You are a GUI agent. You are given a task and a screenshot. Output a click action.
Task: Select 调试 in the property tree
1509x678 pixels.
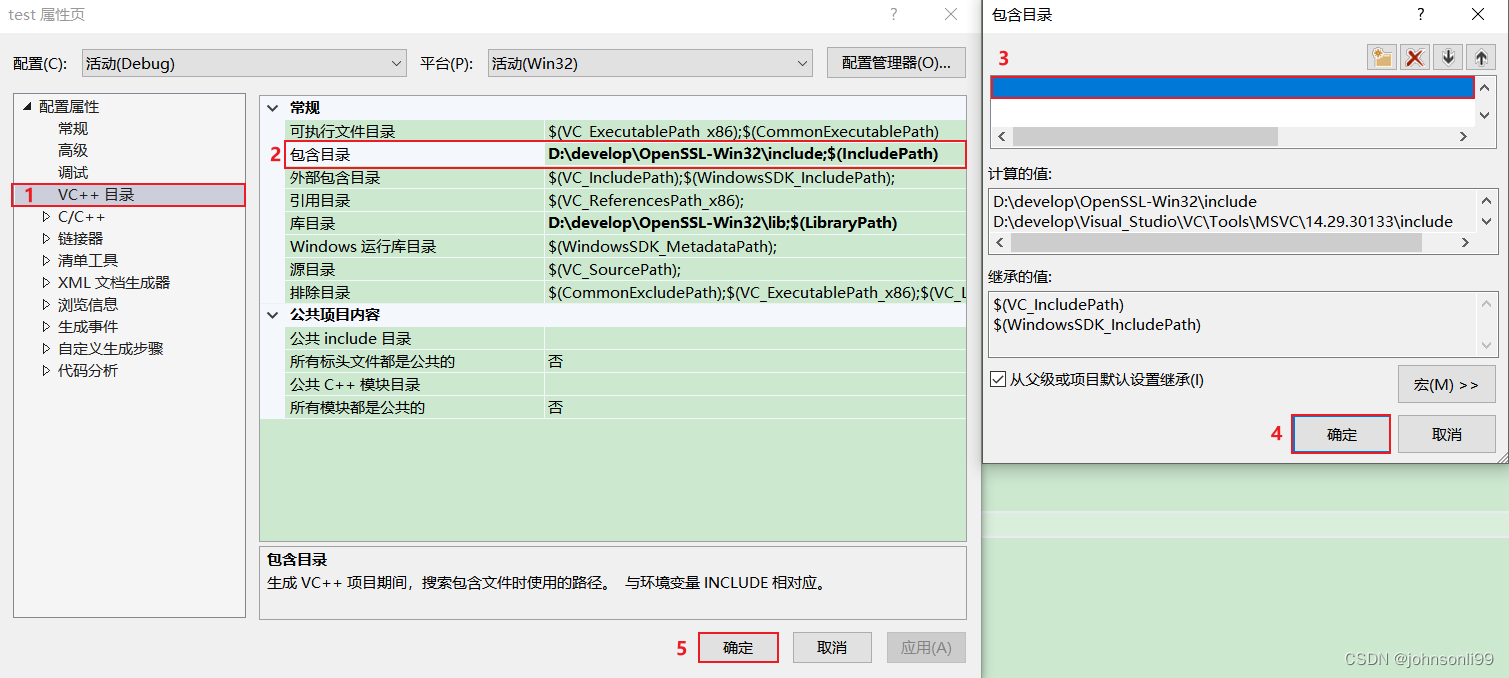pos(72,172)
